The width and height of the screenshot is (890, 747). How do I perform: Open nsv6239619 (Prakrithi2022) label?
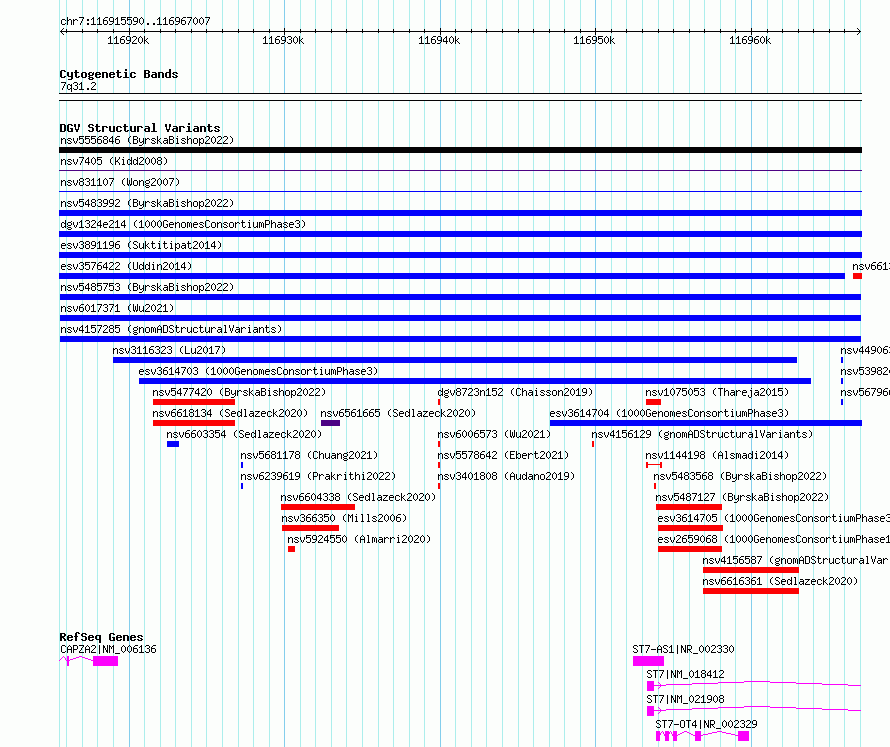(x=318, y=476)
